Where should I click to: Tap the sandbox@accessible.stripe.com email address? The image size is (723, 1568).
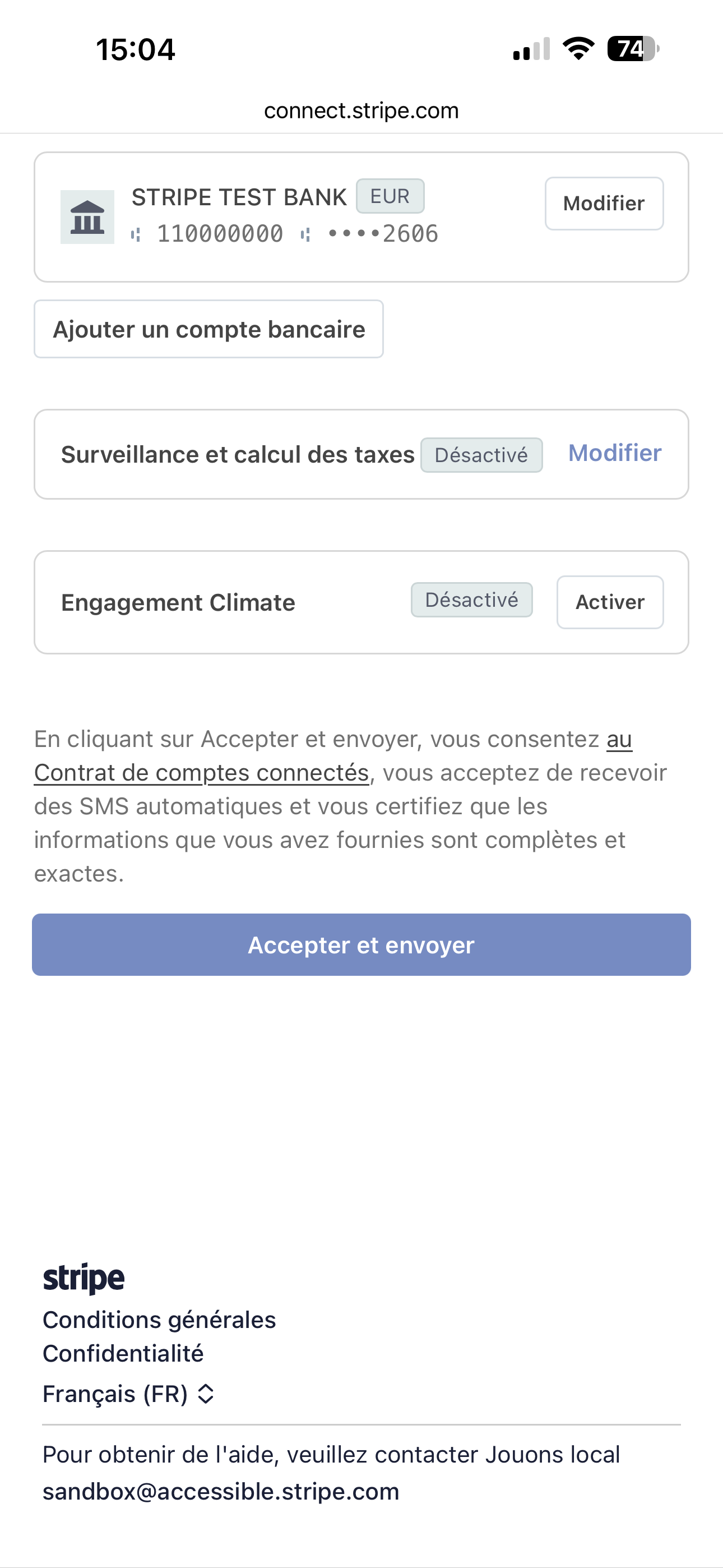click(221, 1491)
